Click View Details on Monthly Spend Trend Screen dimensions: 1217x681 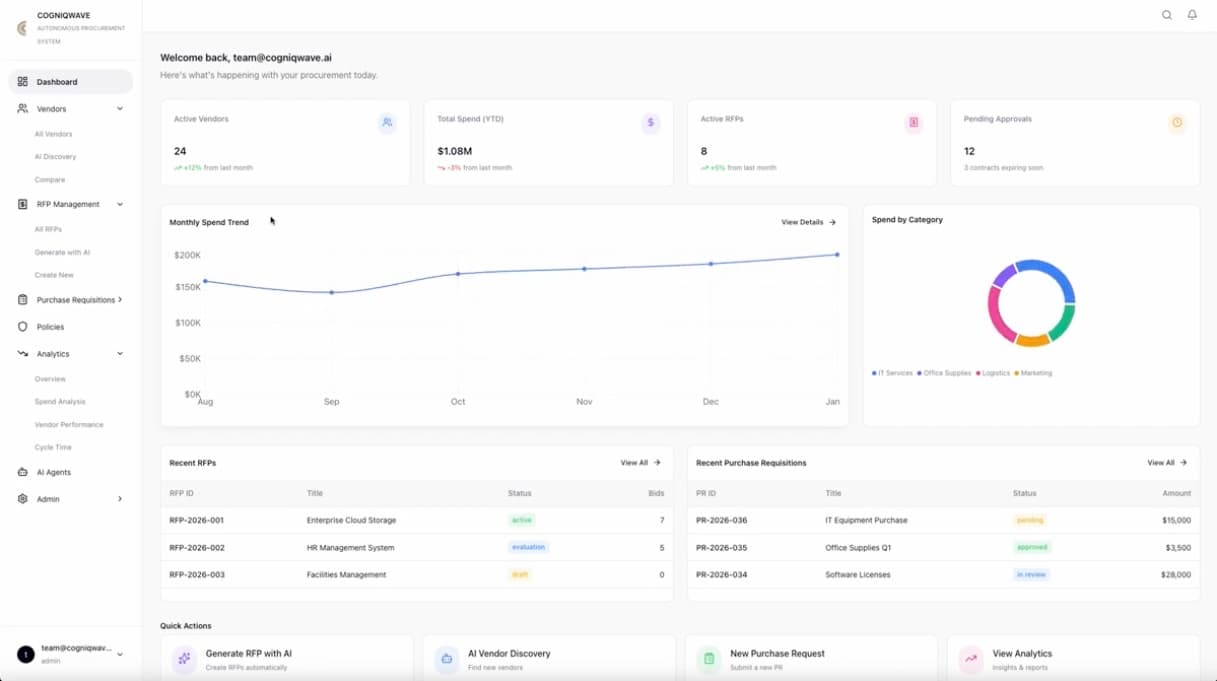click(x=808, y=222)
